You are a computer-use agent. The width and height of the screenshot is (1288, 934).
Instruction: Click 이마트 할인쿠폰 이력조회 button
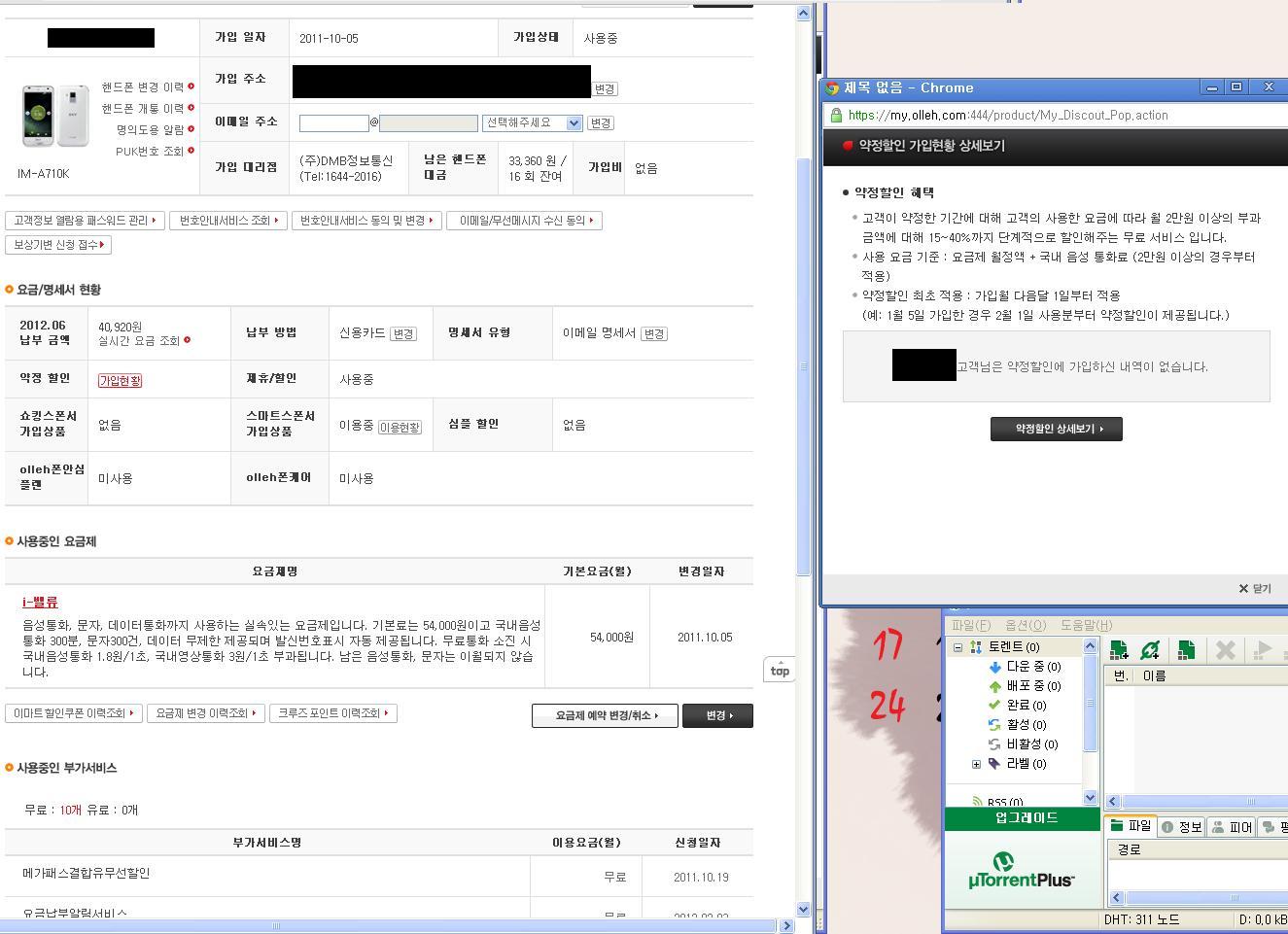74,713
